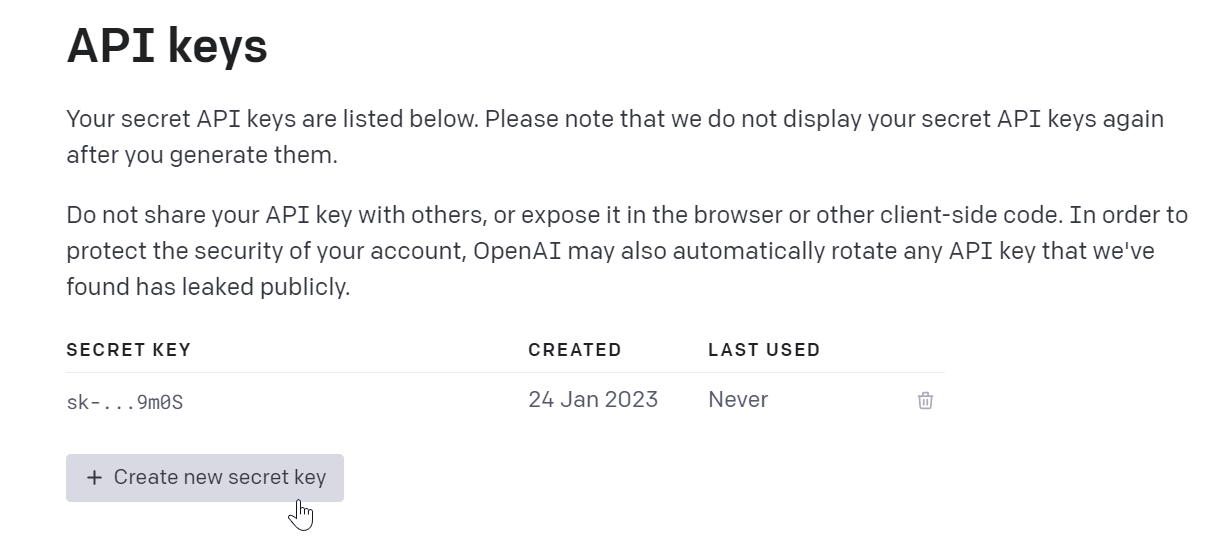Screen dimensions: 1225x541
Task: Click the sentence starting 'Your secret API keys'
Action: [x=272, y=120]
